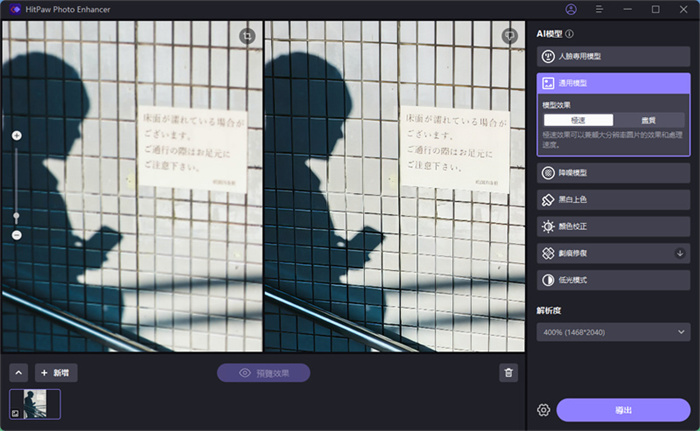Maximize the HitPaw Photo Enhancer window

(655, 9)
